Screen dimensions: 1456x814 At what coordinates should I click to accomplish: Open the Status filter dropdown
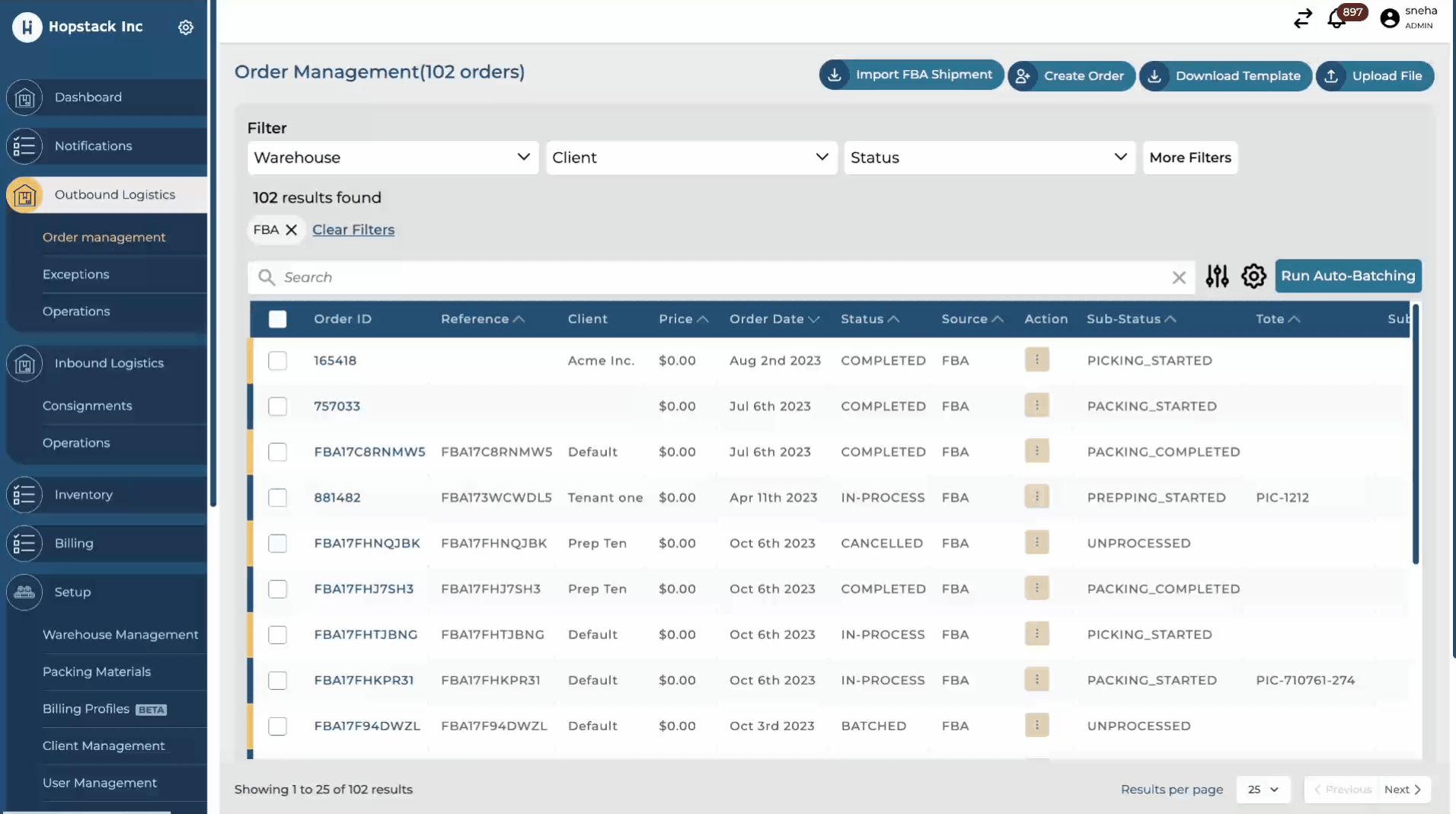(988, 158)
